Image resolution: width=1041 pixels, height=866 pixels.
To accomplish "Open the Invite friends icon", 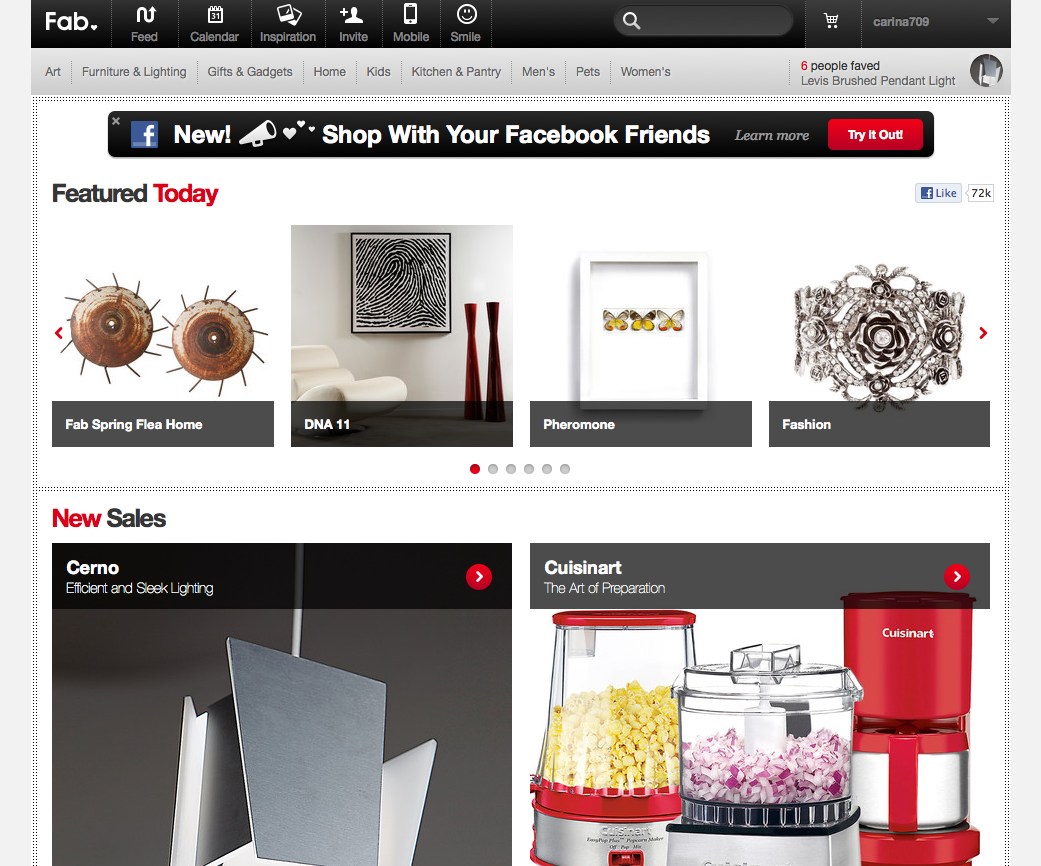I will 351,15.
